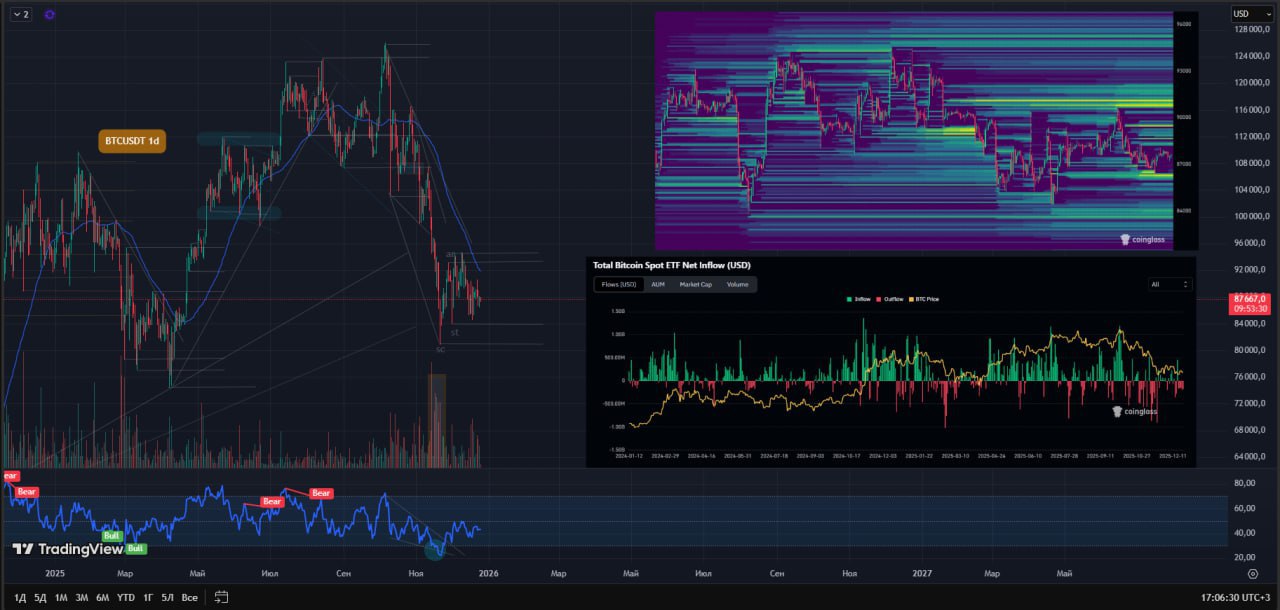This screenshot has height=610, width=1280.
Task: Select the YTD time range
Action: point(125,597)
